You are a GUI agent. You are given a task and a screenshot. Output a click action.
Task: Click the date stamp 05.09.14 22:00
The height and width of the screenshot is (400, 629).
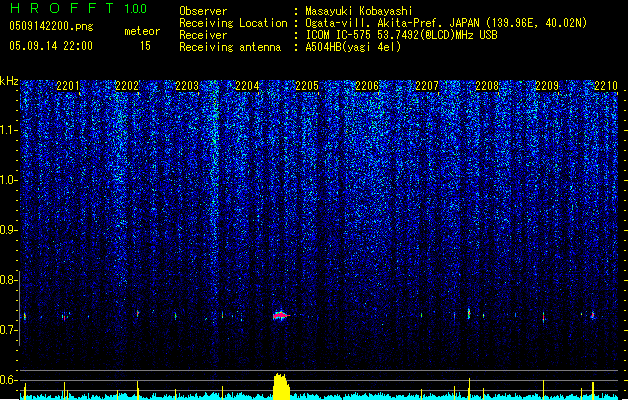point(51,46)
